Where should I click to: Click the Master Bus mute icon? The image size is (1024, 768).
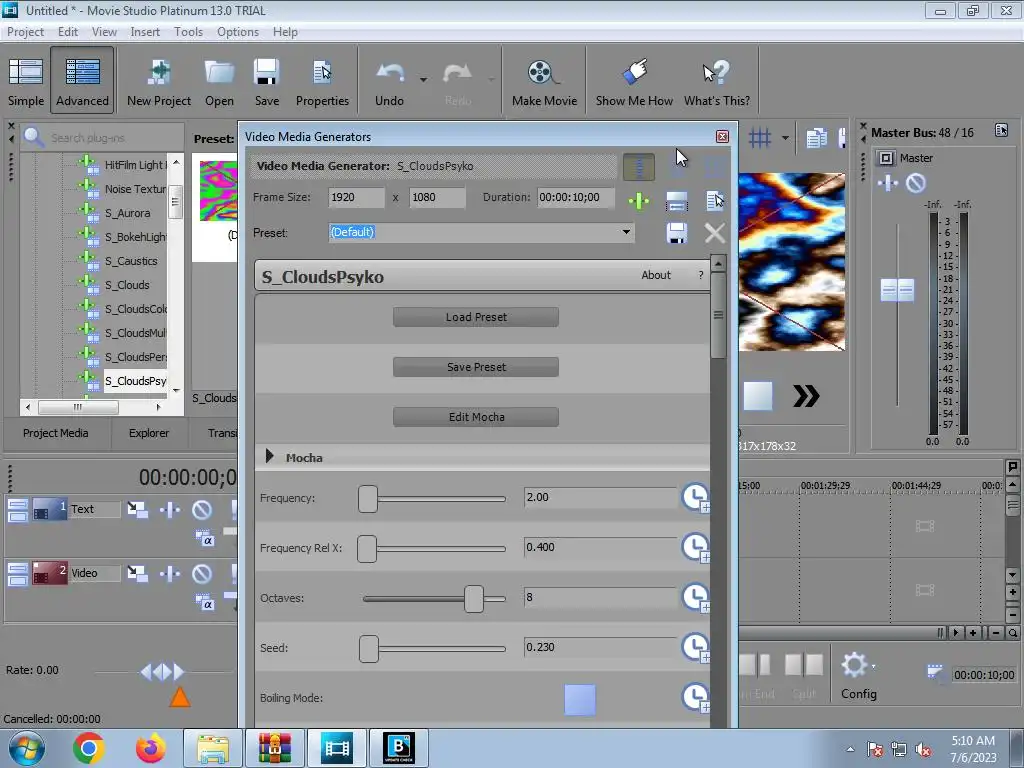point(916,184)
